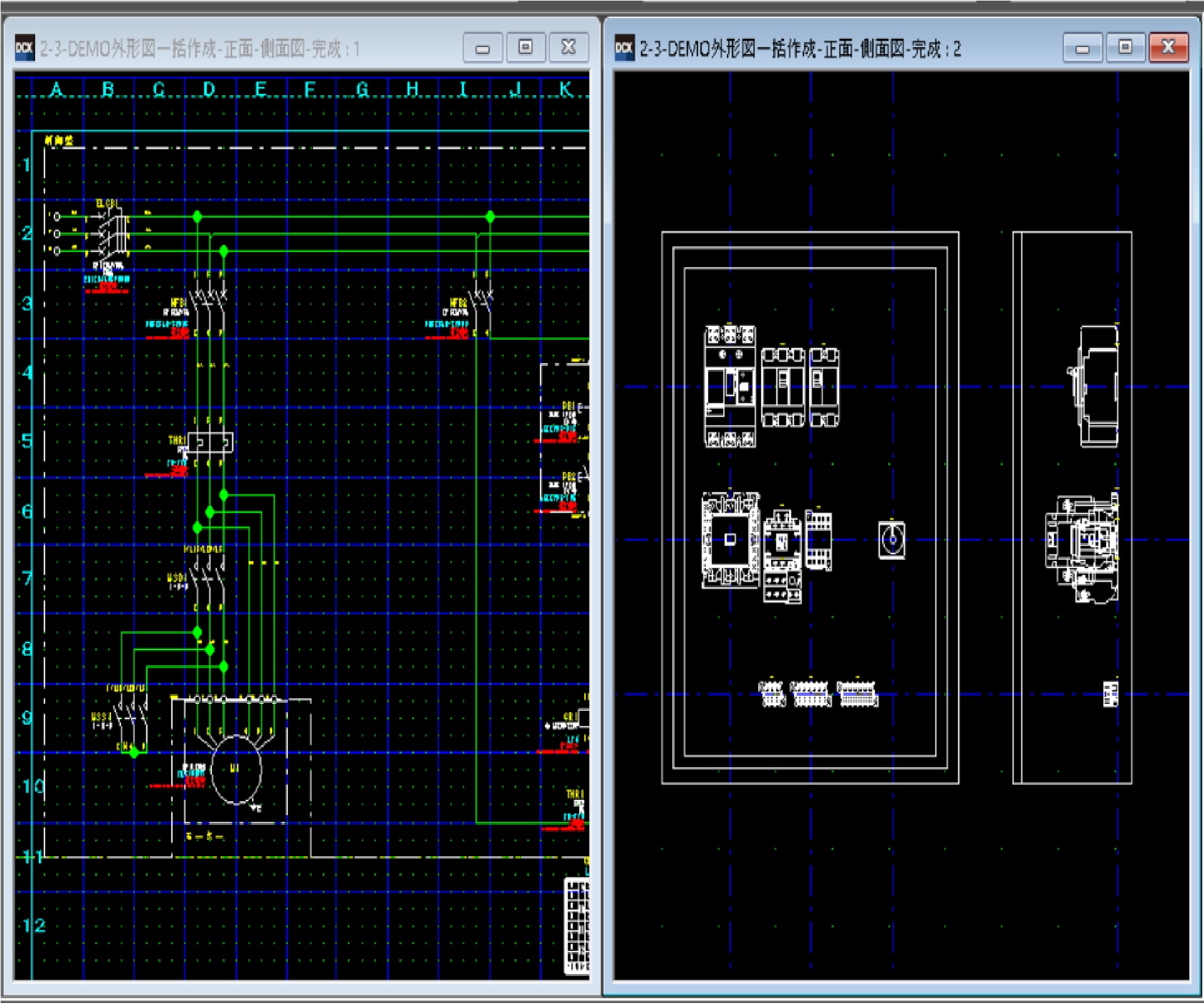Select the large earth-leakage breaker outline in front view

[730, 386]
